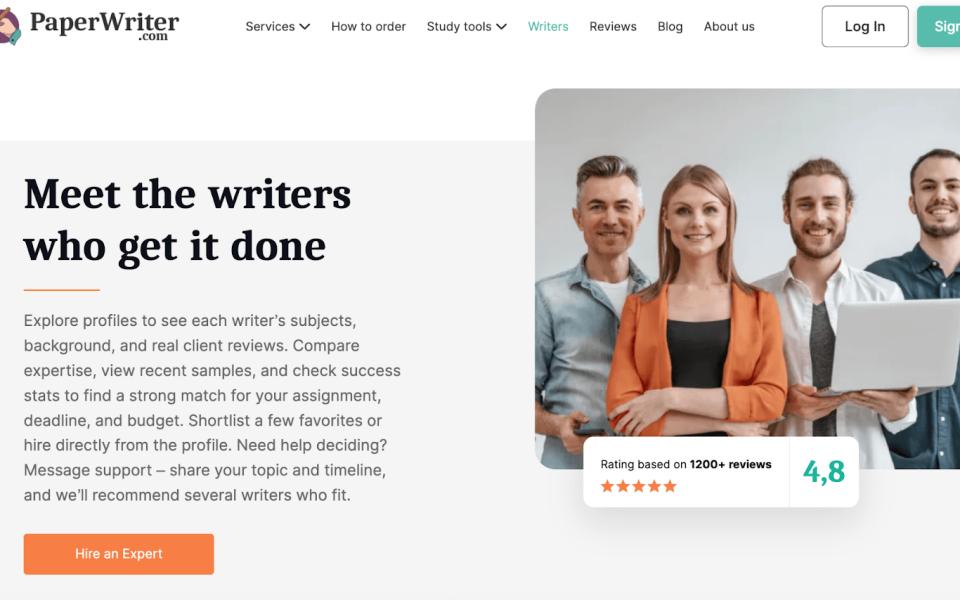Image resolution: width=960 pixels, height=600 pixels.
Task: Open the Services menu
Action: tap(277, 26)
